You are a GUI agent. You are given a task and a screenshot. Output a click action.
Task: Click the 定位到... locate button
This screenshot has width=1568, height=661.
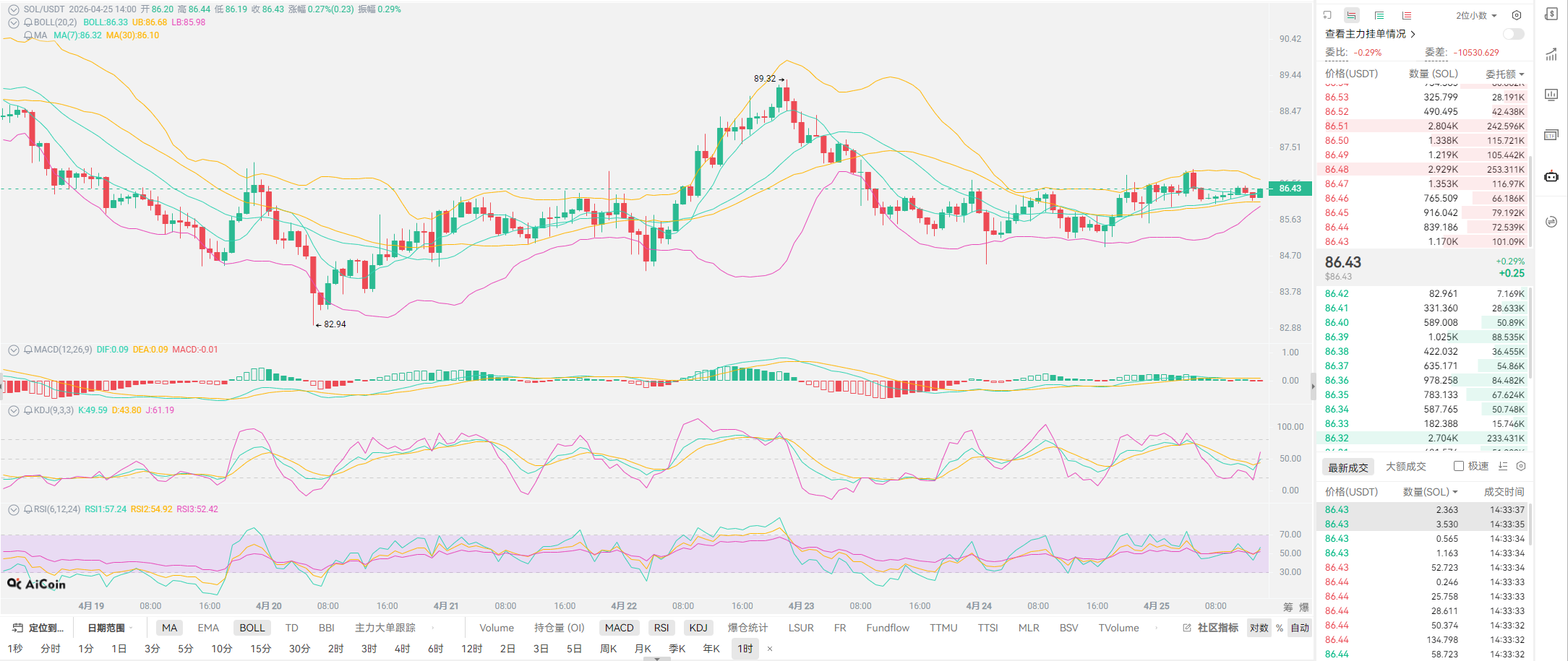pos(39,628)
